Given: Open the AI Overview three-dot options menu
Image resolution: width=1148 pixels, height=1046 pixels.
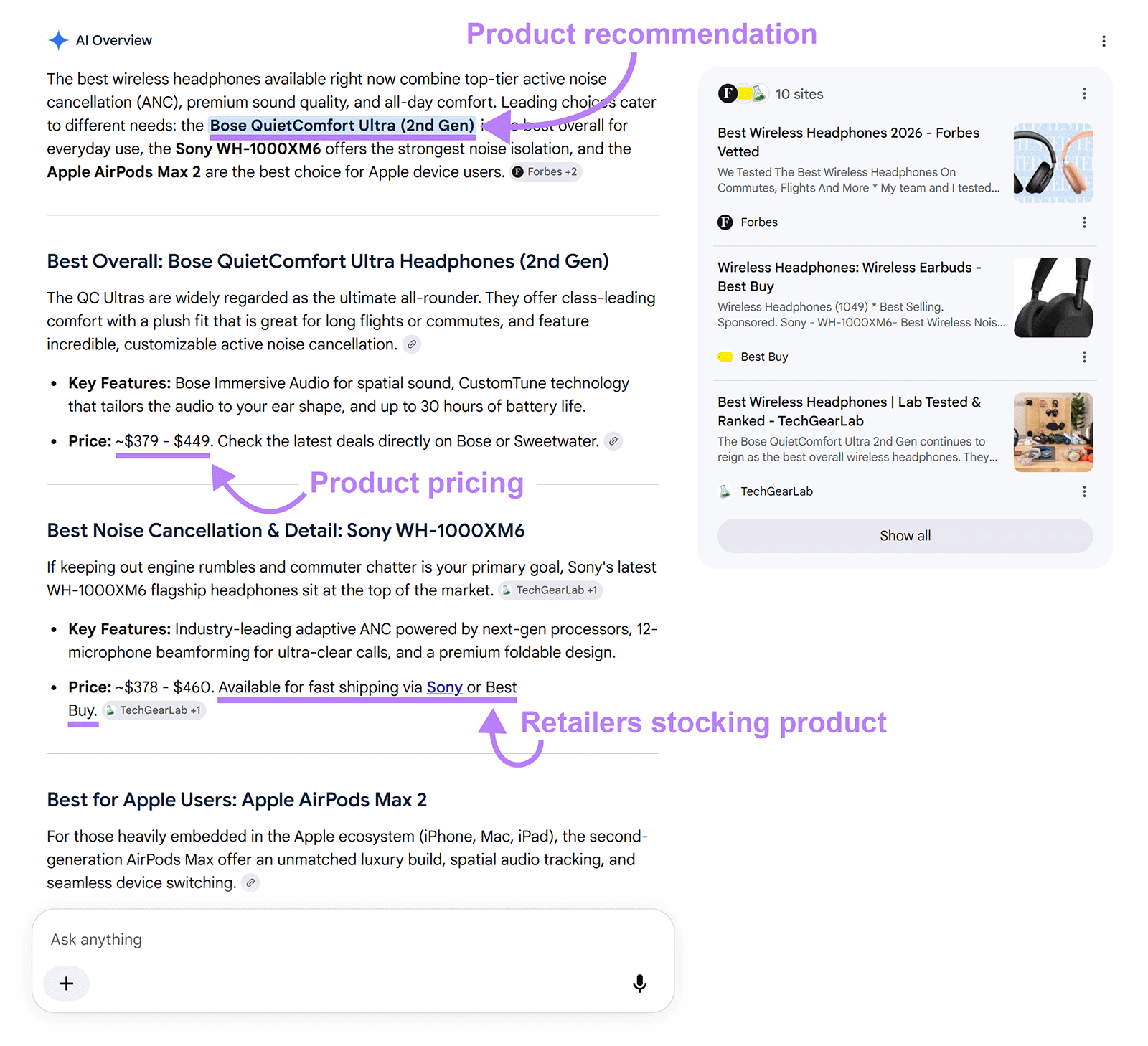Looking at the screenshot, I should click(1104, 41).
